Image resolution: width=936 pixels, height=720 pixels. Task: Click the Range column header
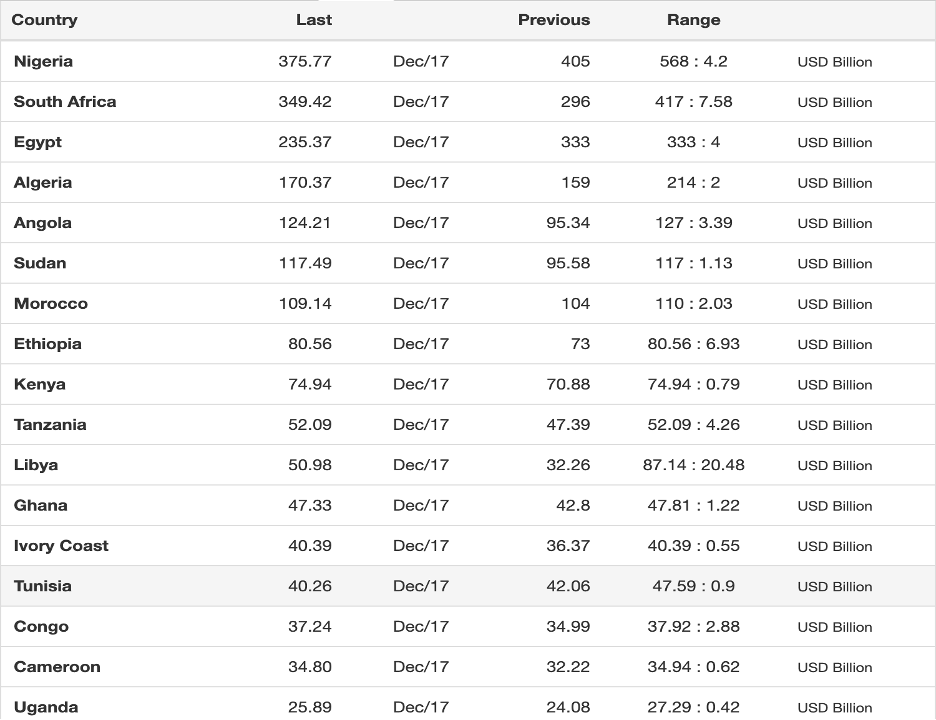(x=694, y=21)
